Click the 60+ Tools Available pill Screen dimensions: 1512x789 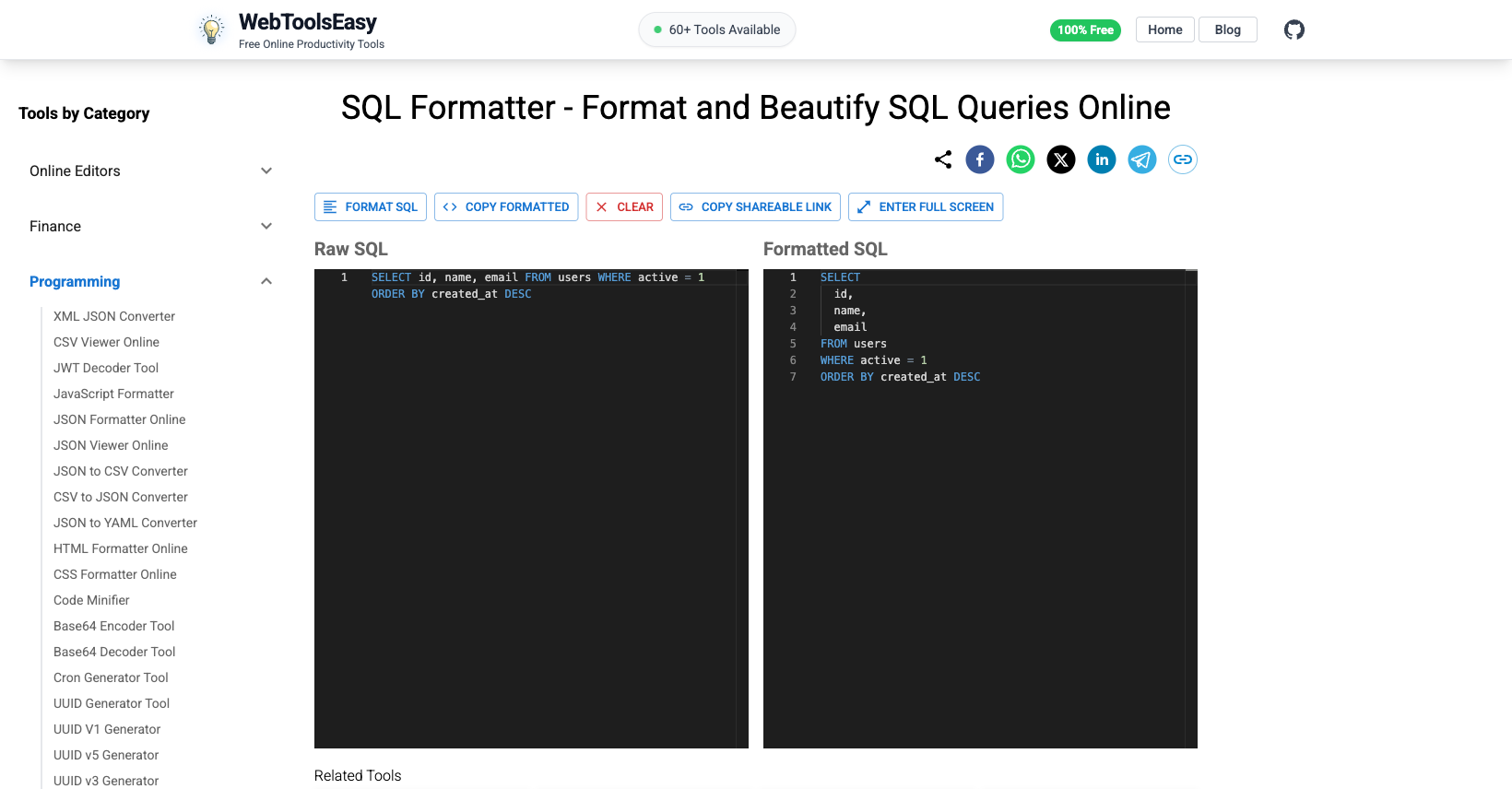point(717,29)
